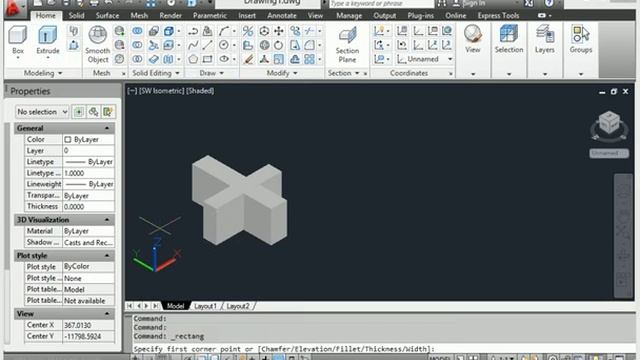Image resolution: width=640 pixels, height=360 pixels.
Task: Activate the Extrude tool
Action: [48, 40]
